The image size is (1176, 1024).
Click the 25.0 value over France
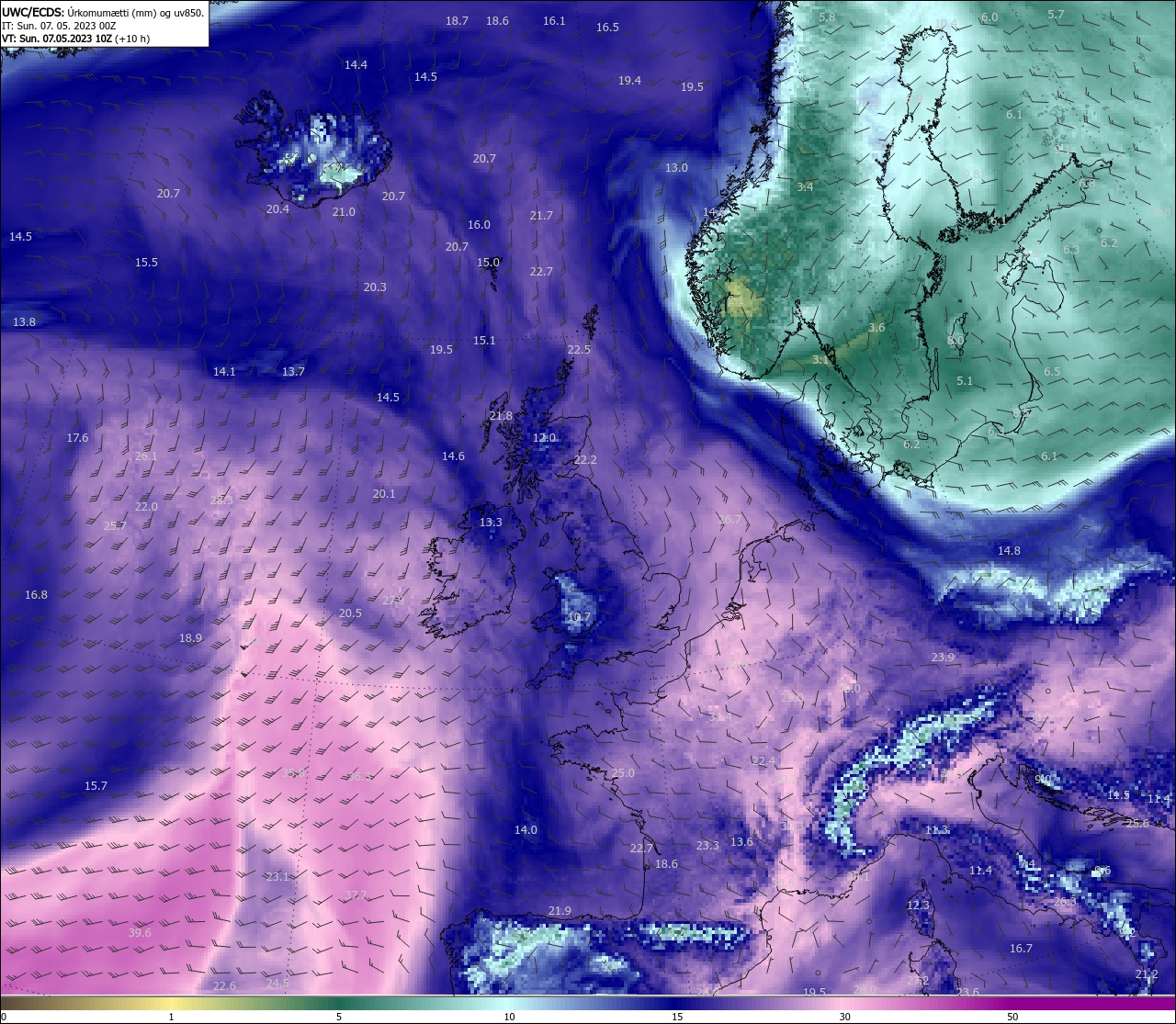pyautogui.click(x=623, y=773)
